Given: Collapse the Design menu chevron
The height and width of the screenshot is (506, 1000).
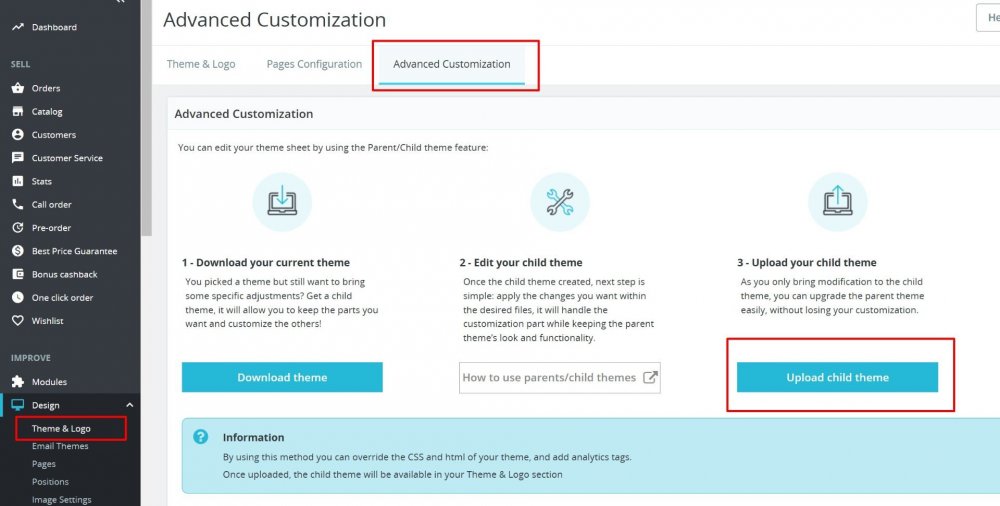Looking at the screenshot, I should [129, 405].
